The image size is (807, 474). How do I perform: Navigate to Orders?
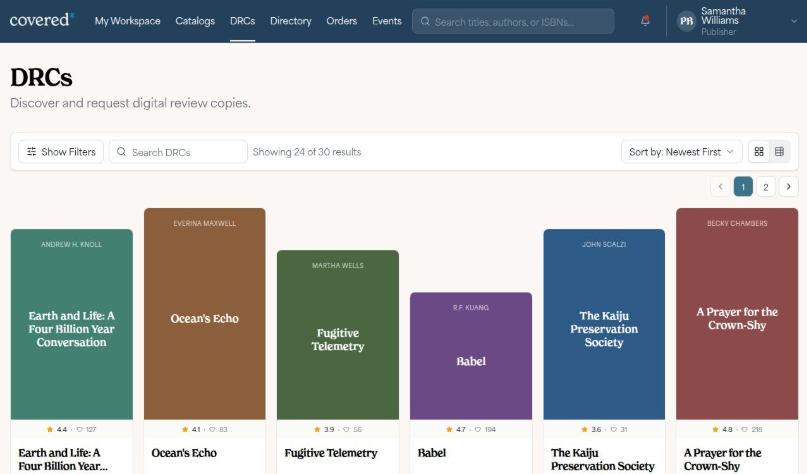pyautogui.click(x=341, y=21)
